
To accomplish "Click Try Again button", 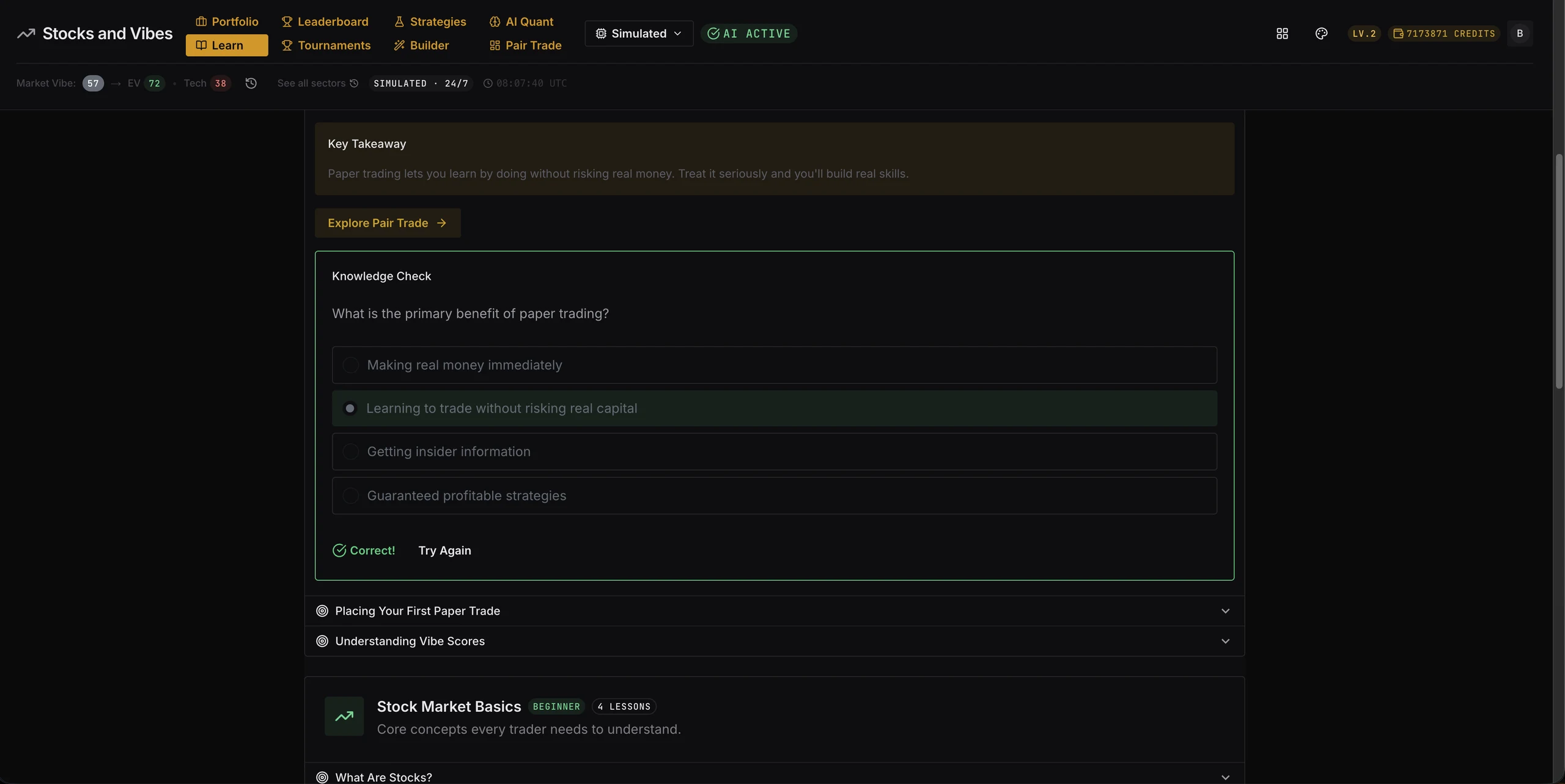I will pyautogui.click(x=444, y=551).
